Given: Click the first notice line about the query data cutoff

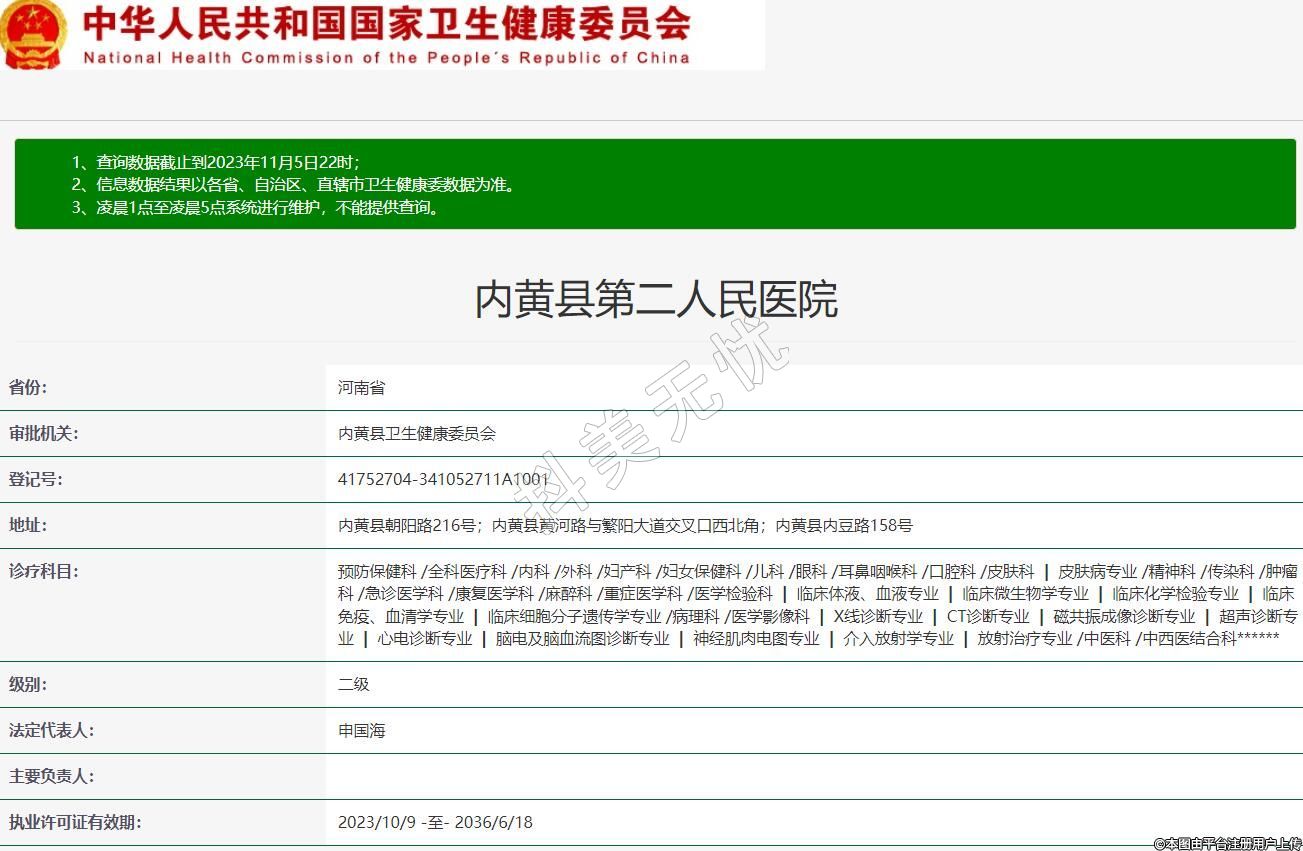Looking at the screenshot, I should (227, 162).
